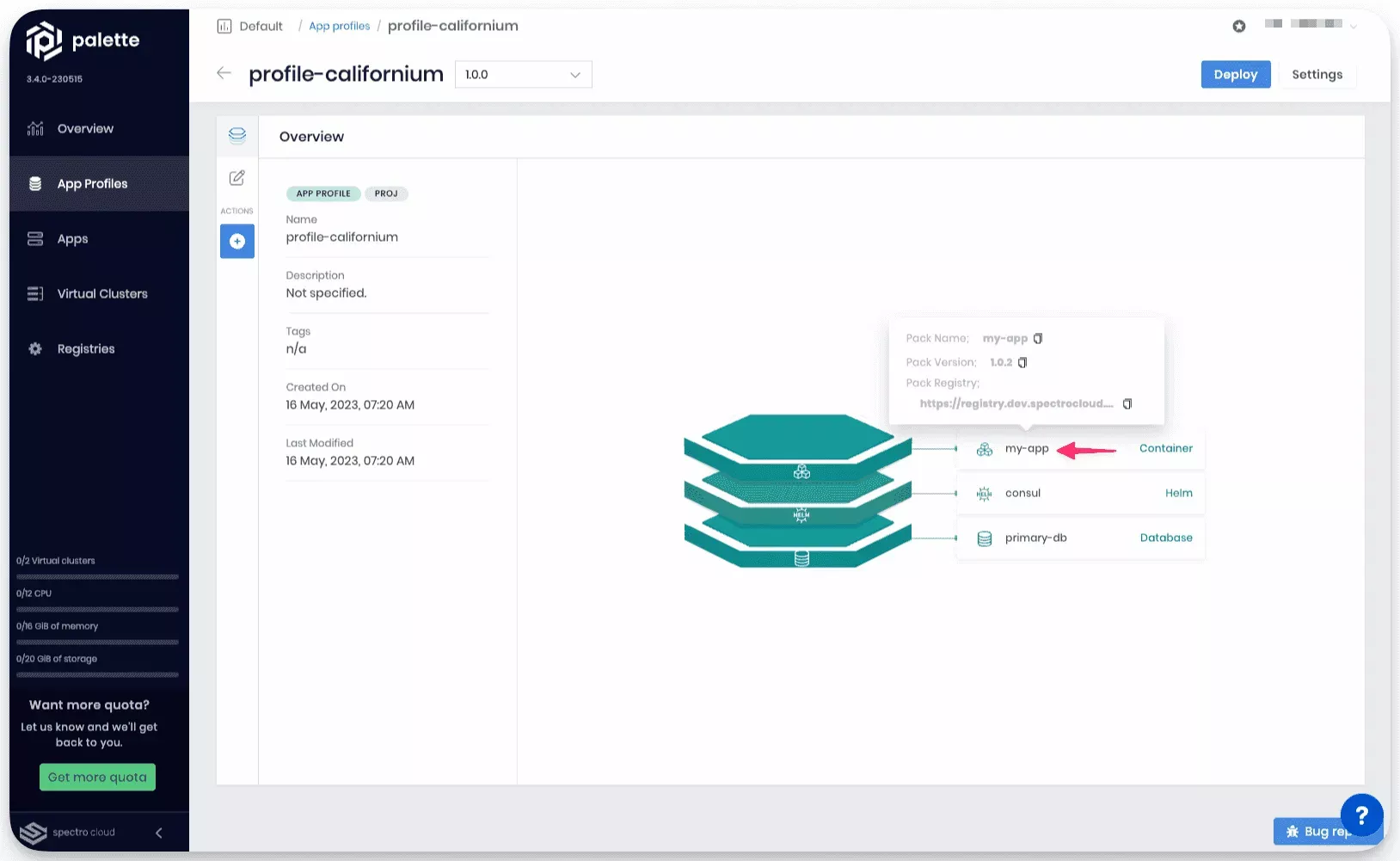Open the edit pencil icon in side panel
The height and width of the screenshot is (861, 1400).
point(237,178)
